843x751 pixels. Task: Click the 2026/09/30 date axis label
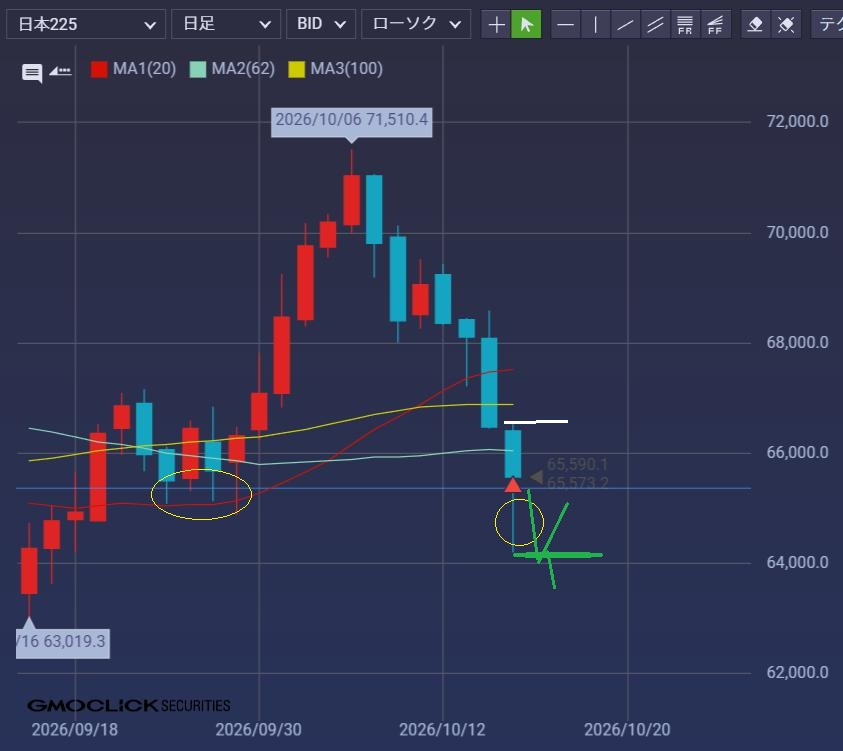click(x=259, y=730)
